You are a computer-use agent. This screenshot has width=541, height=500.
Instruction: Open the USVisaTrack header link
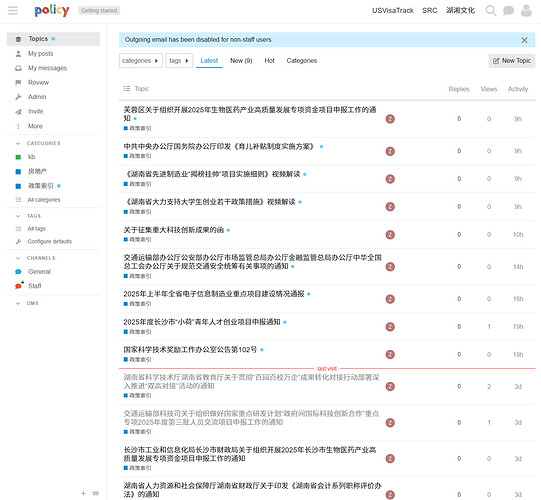click(393, 10)
